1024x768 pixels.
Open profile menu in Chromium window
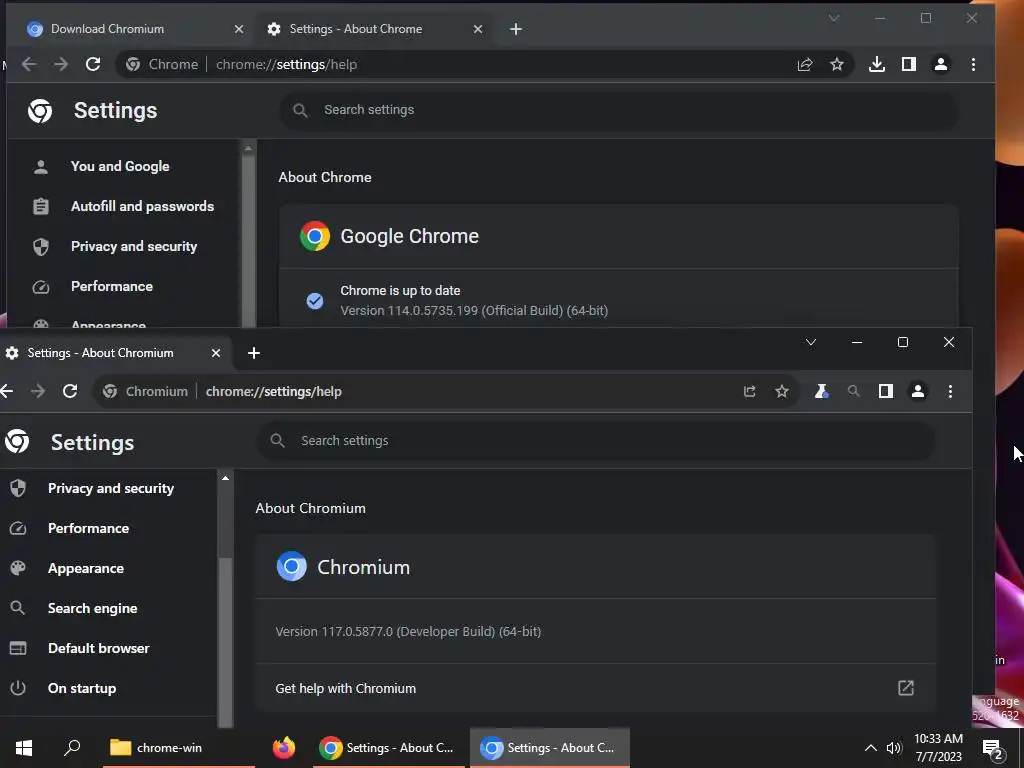tap(918, 391)
